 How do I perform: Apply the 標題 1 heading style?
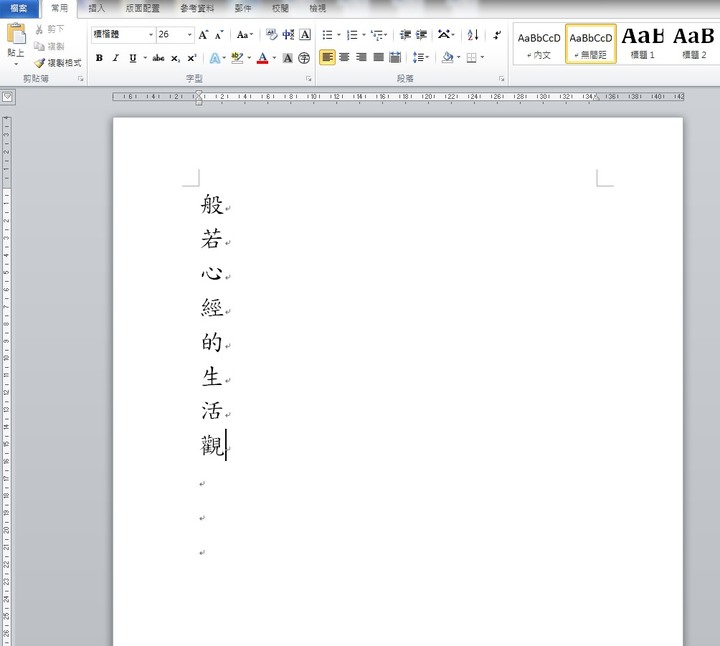click(x=642, y=45)
